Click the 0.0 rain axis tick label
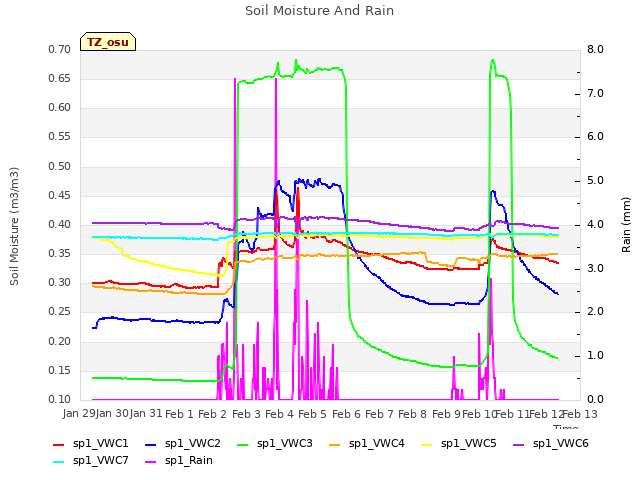The width and height of the screenshot is (640, 480). pos(595,399)
